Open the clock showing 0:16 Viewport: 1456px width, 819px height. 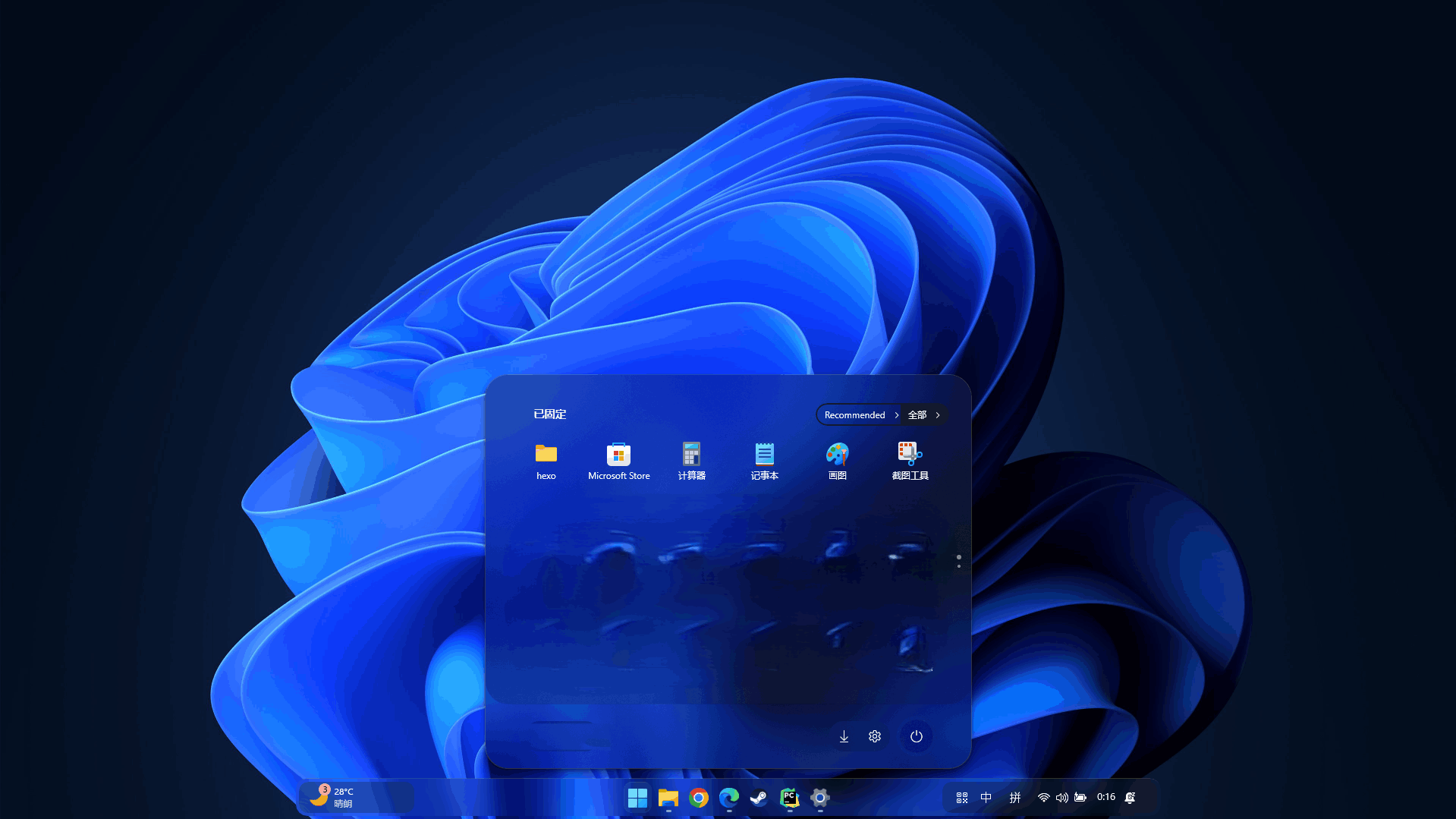(1105, 797)
